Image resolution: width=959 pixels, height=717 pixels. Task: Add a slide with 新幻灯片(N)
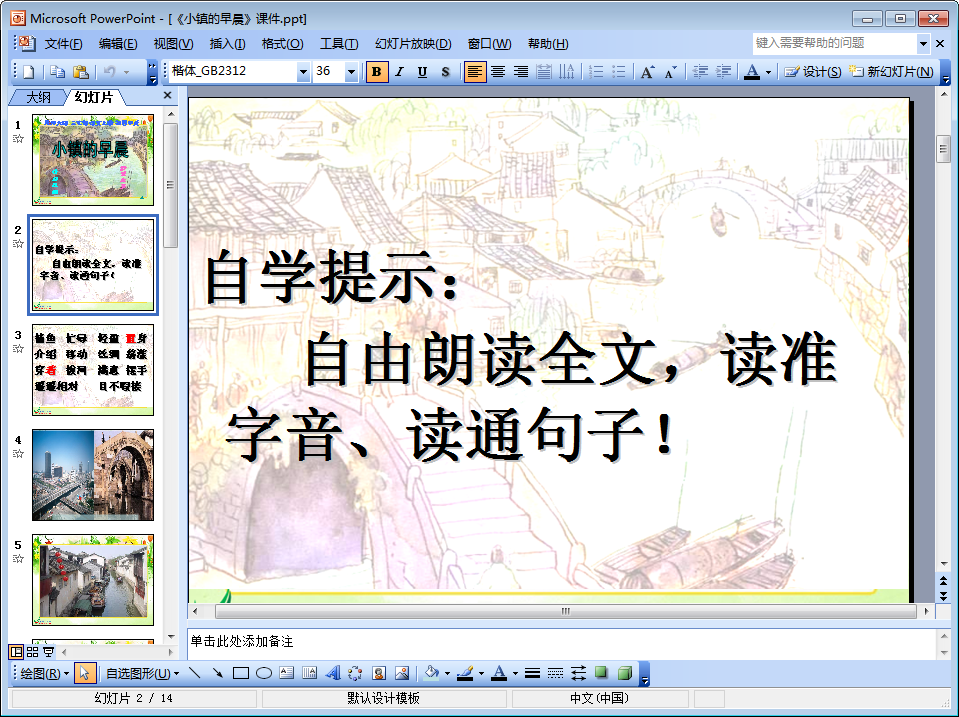coord(891,72)
